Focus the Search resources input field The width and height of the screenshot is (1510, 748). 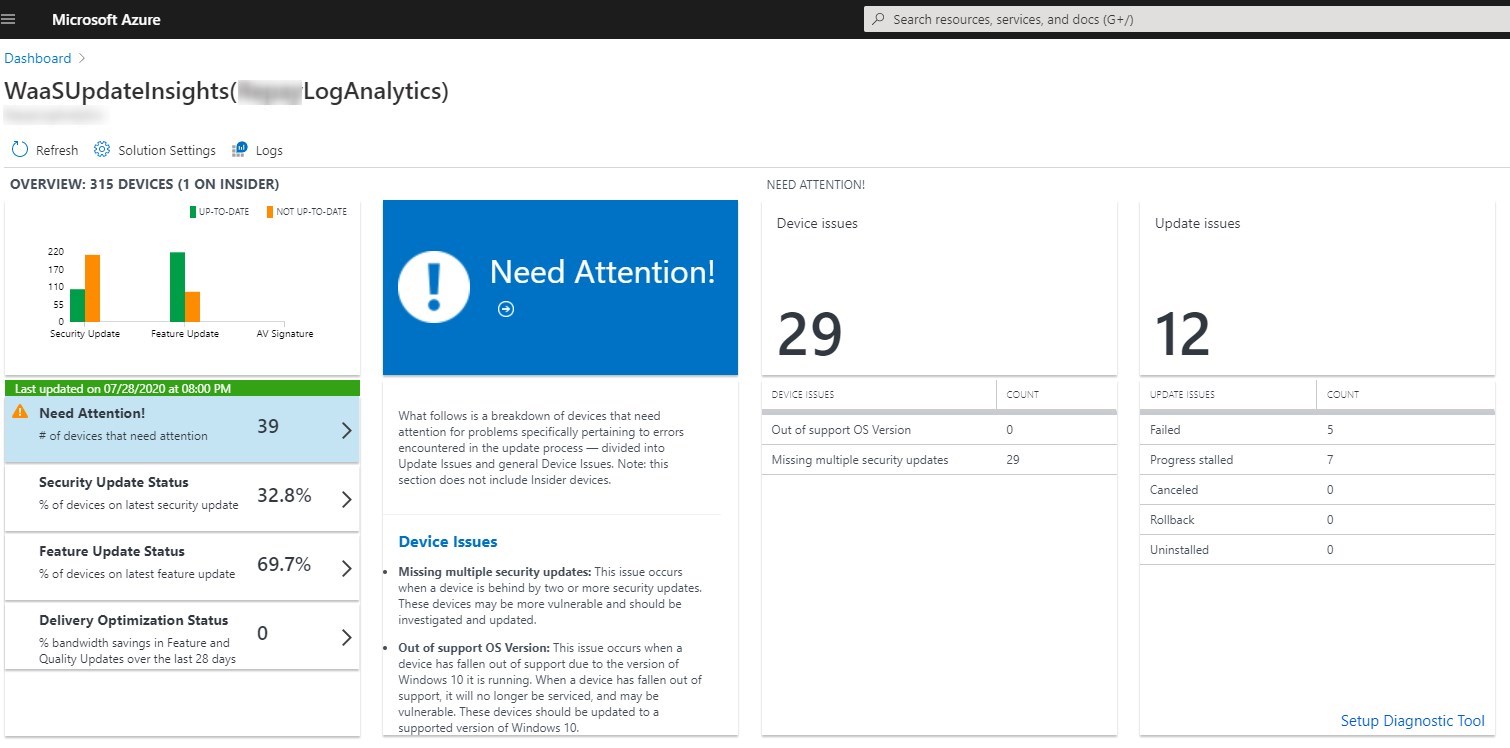coord(1186,19)
